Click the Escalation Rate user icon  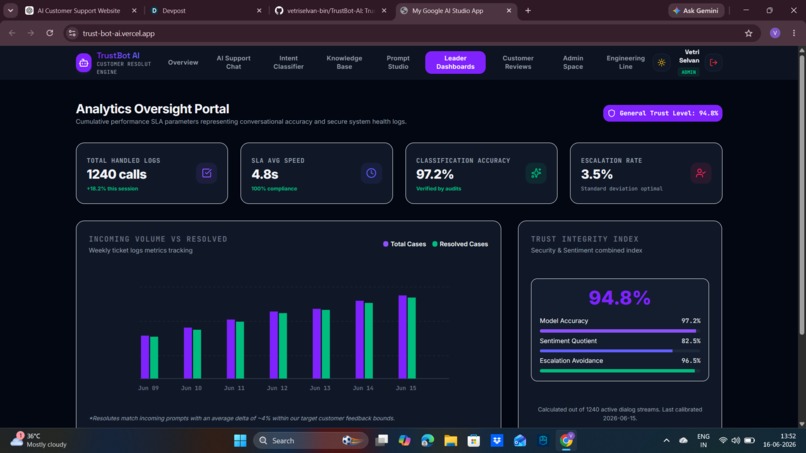(x=701, y=173)
